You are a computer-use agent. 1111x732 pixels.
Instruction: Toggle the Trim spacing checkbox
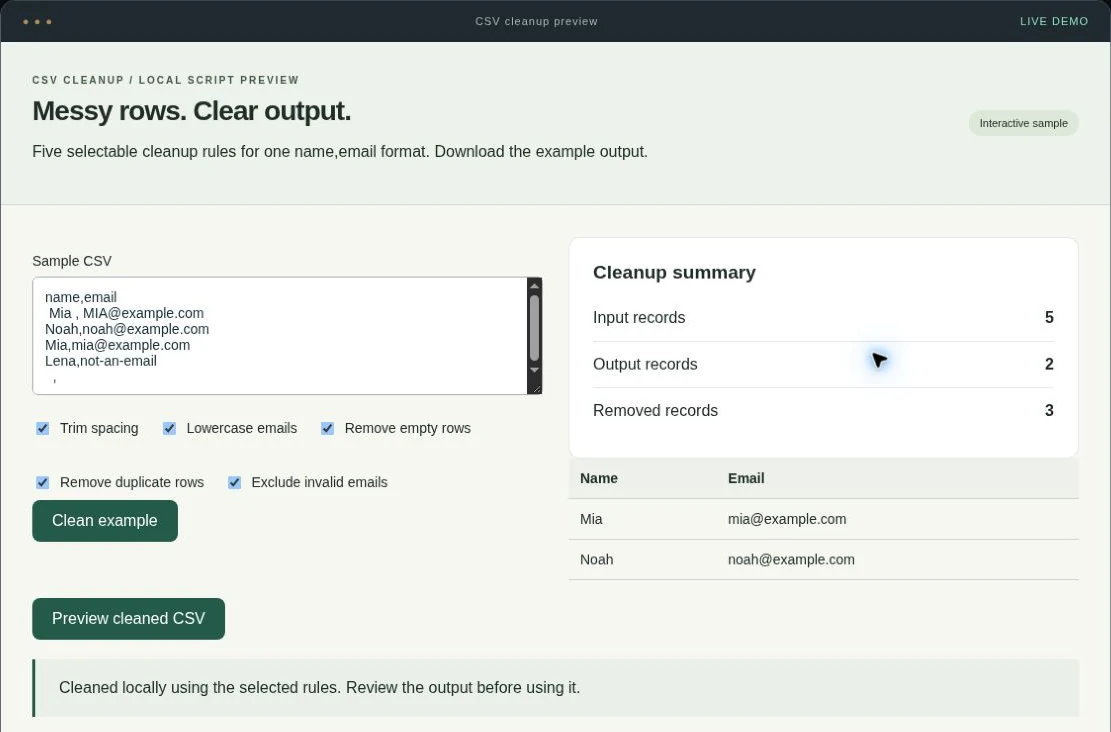(x=43, y=429)
